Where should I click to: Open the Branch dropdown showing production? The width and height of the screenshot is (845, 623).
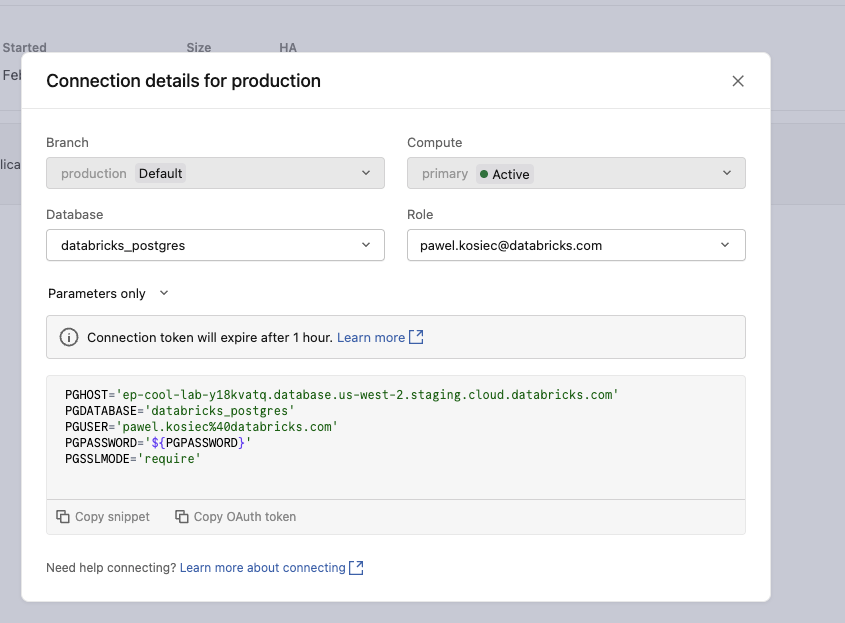click(x=215, y=173)
